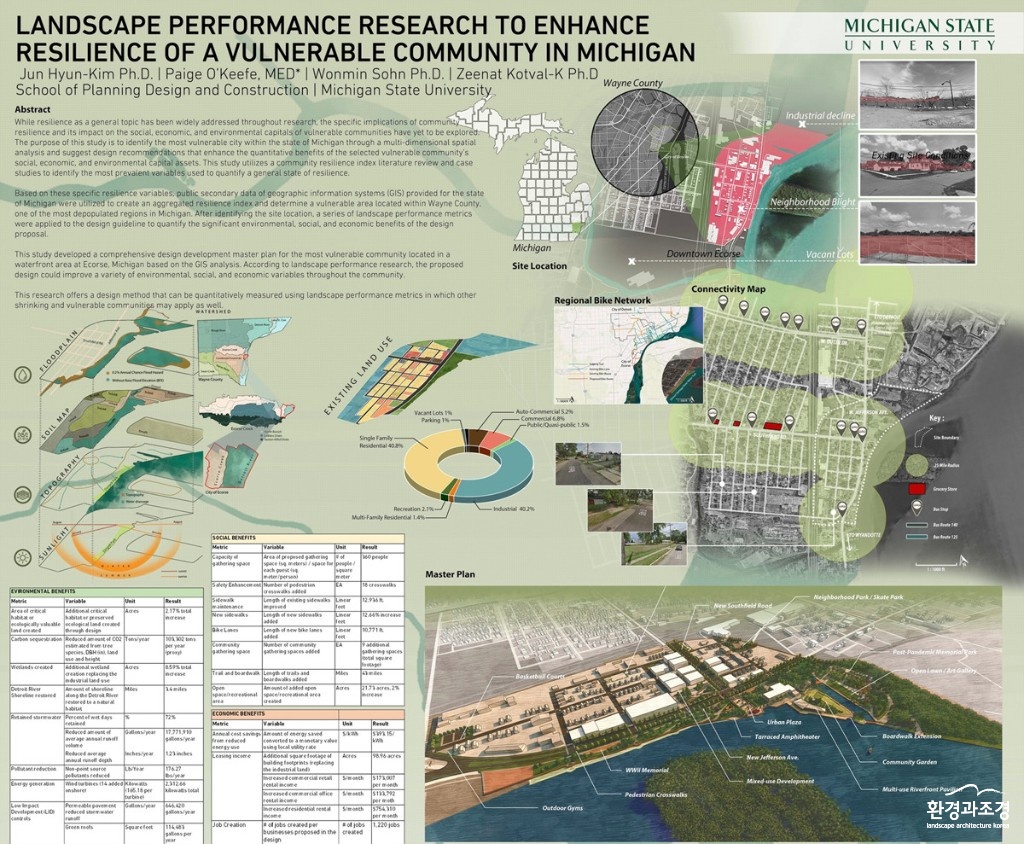Click the 'Recreation 2.1%' chart label

(x=413, y=508)
